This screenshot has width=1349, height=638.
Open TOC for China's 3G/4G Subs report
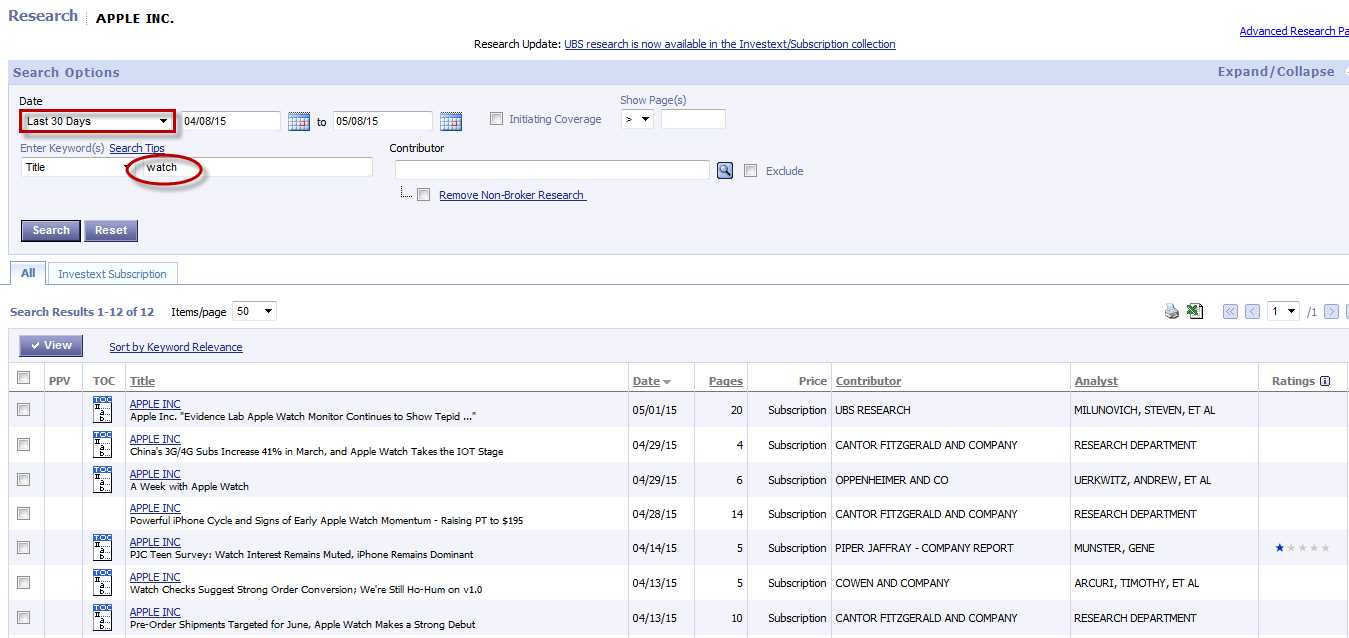coord(102,444)
